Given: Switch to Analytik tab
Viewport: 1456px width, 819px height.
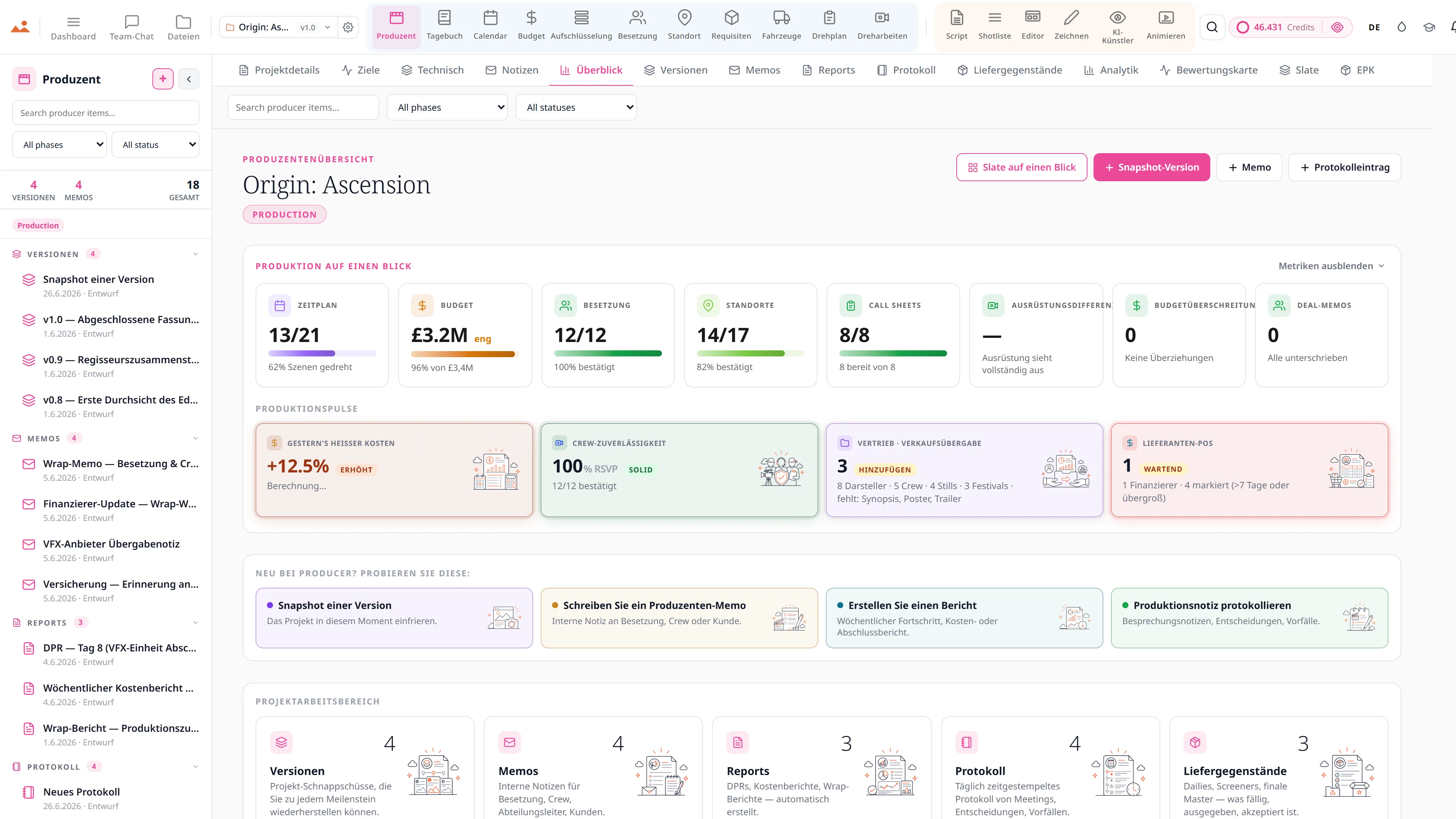Looking at the screenshot, I should (1111, 70).
